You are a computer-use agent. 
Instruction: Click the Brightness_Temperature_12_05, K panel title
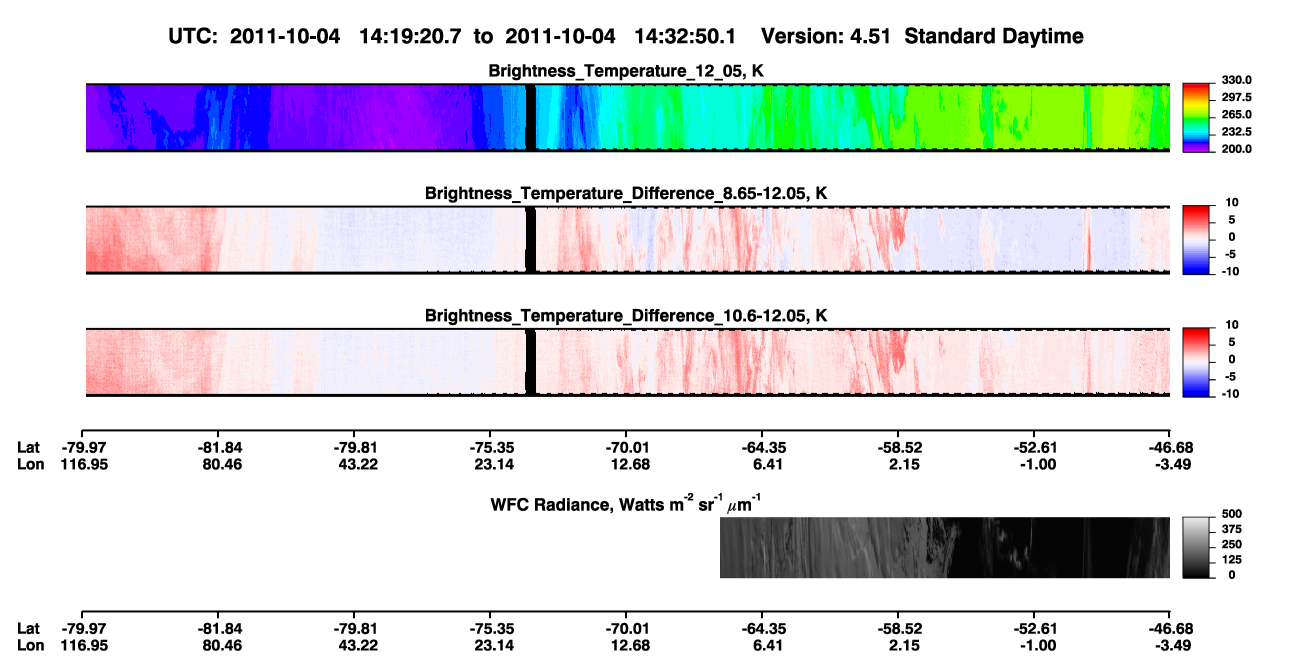click(627, 71)
